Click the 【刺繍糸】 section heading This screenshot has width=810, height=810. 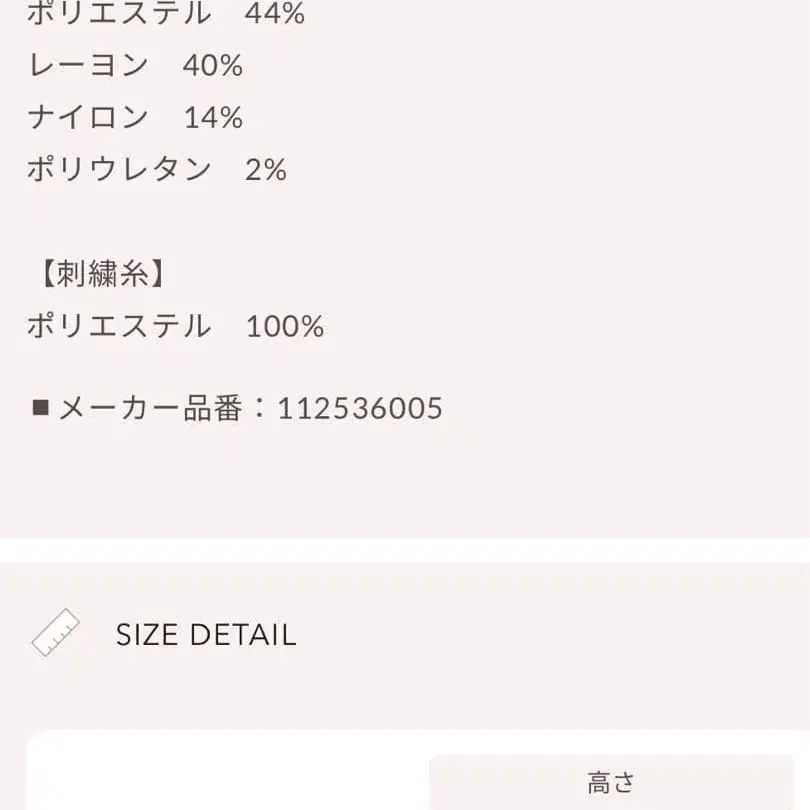coord(96,274)
